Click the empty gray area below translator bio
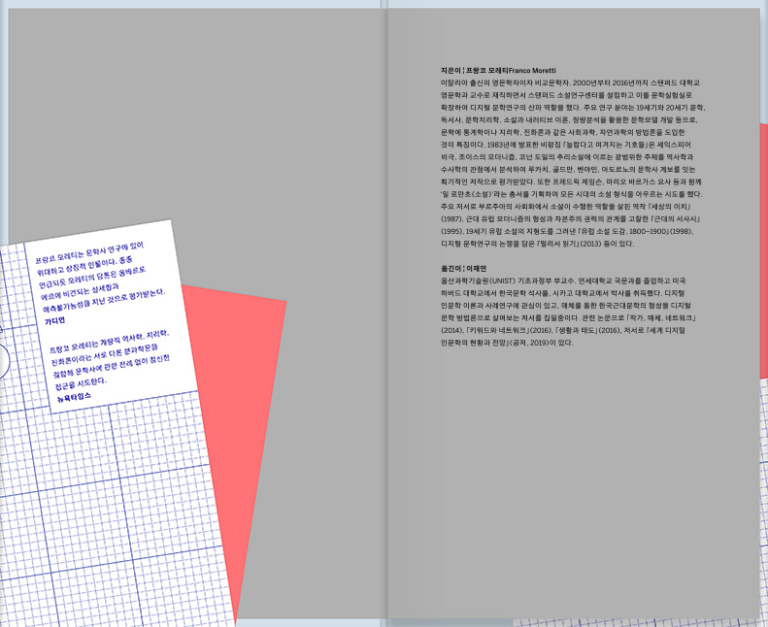The image size is (768, 627). pos(570,480)
